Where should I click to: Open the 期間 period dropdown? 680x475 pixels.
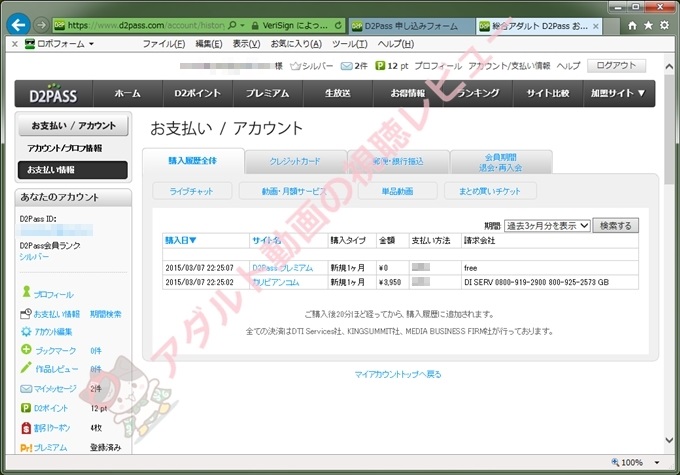click(x=547, y=226)
